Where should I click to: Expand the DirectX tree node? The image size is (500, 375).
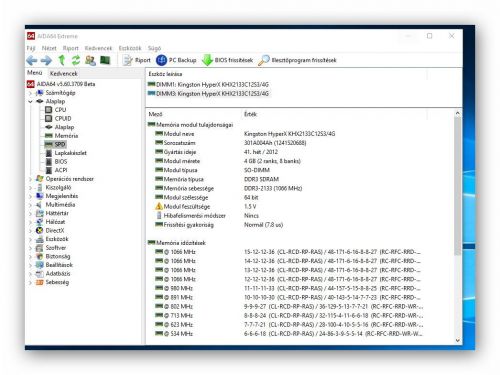[x=30, y=231]
